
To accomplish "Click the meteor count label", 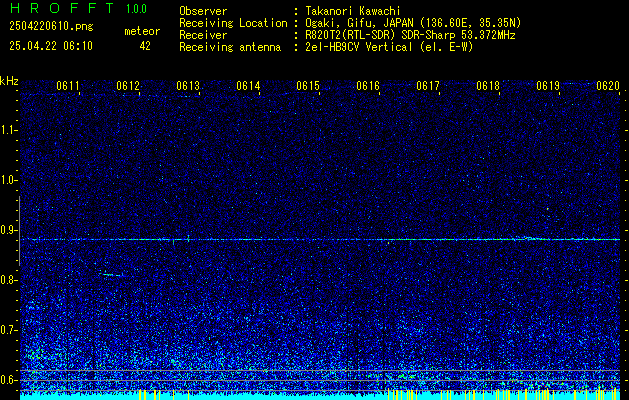I will (x=142, y=31).
